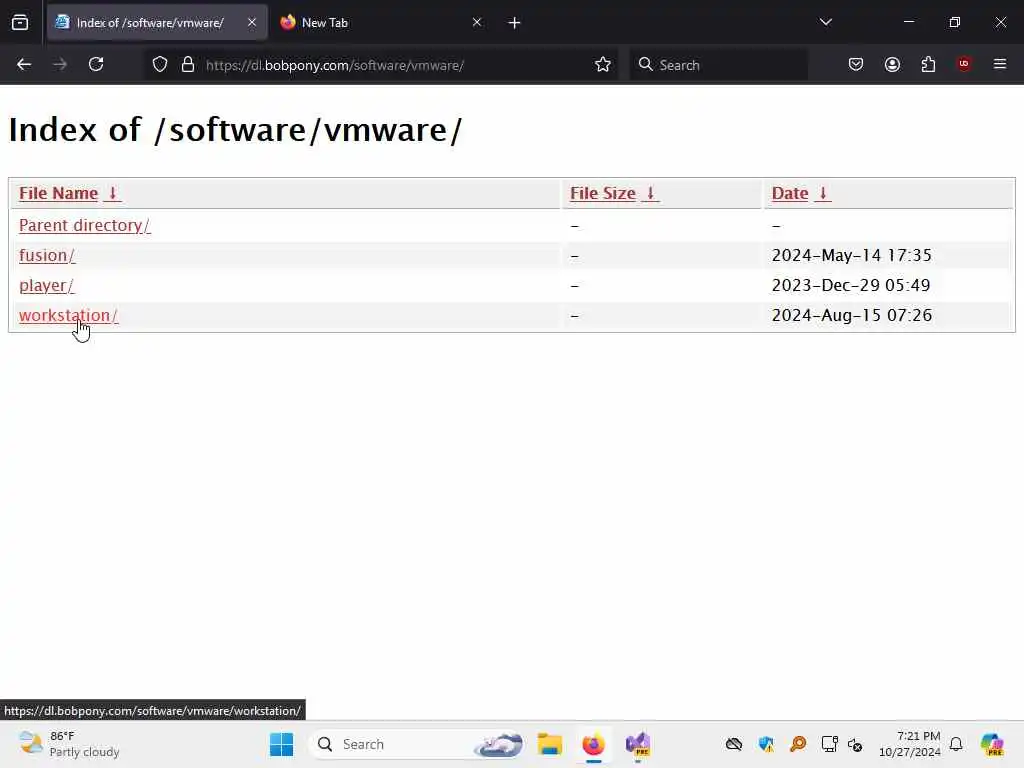
Task: Open Firefox account menu
Action: [x=892, y=64]
